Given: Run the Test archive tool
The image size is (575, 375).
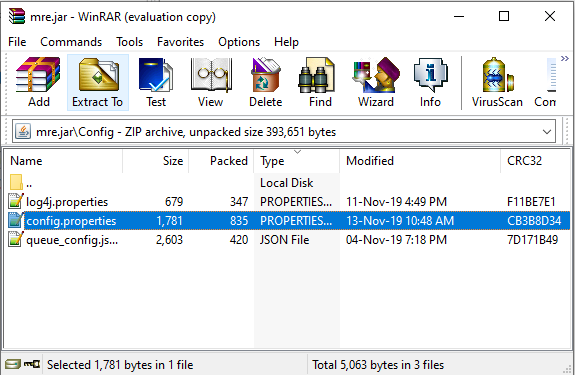Looking at the screenshot, I should [156, 82].
